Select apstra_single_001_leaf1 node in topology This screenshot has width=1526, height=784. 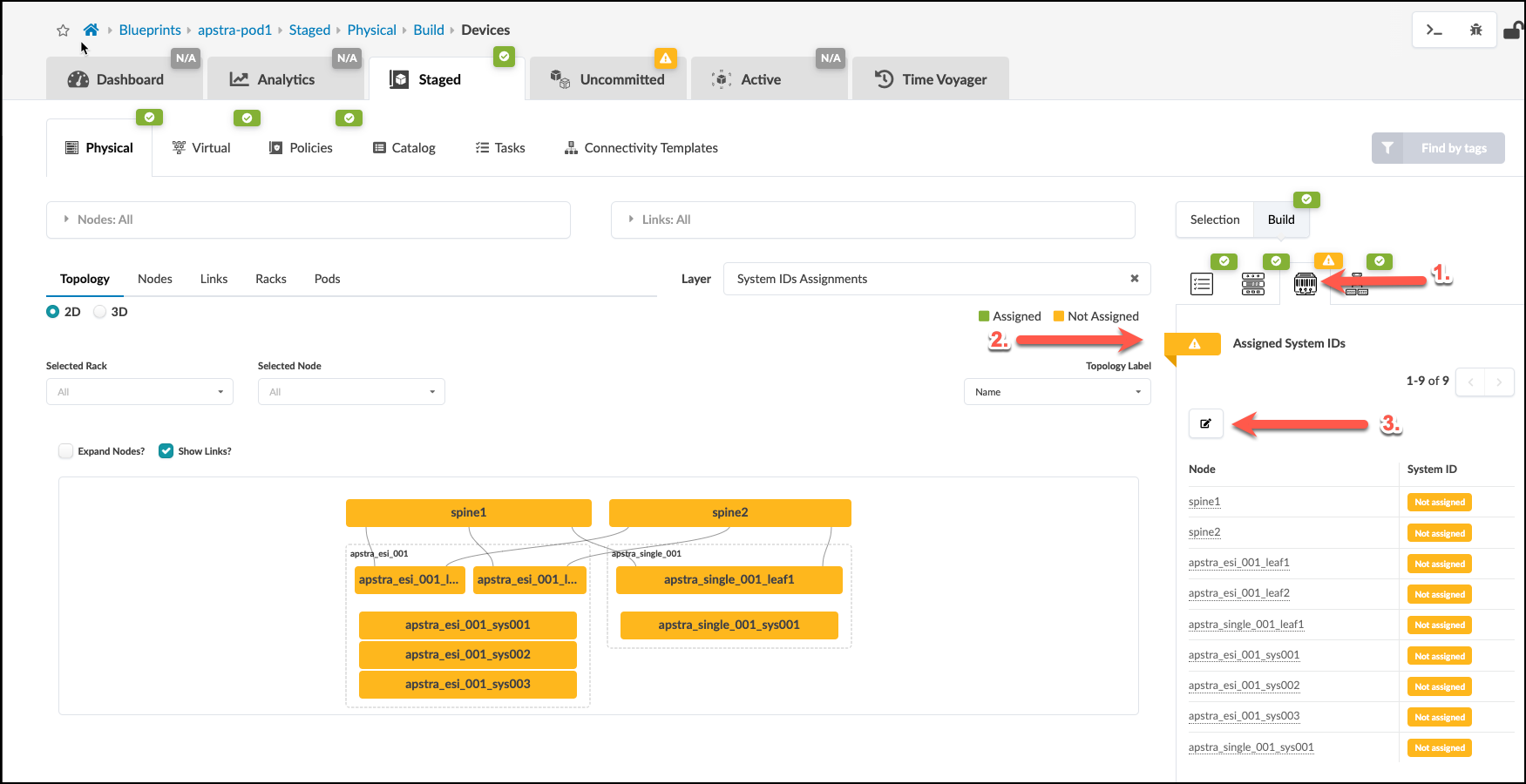coord(729,580)
